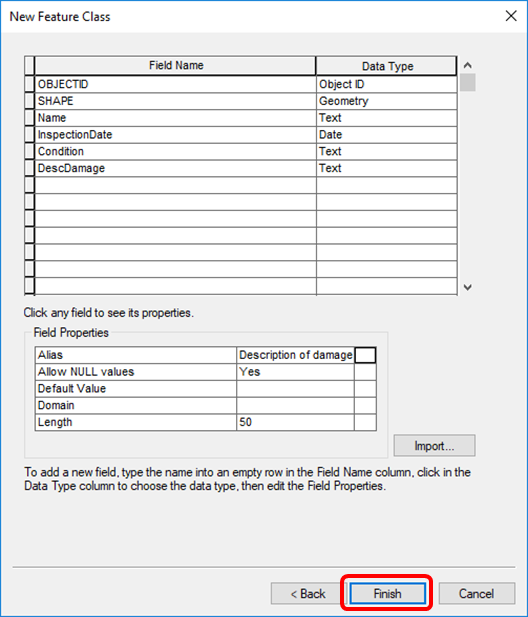Image resolution: width=528 pixels, height=617 pixels.
Task: Click the row selector beside DescDamage
Action: coord(30,168)
